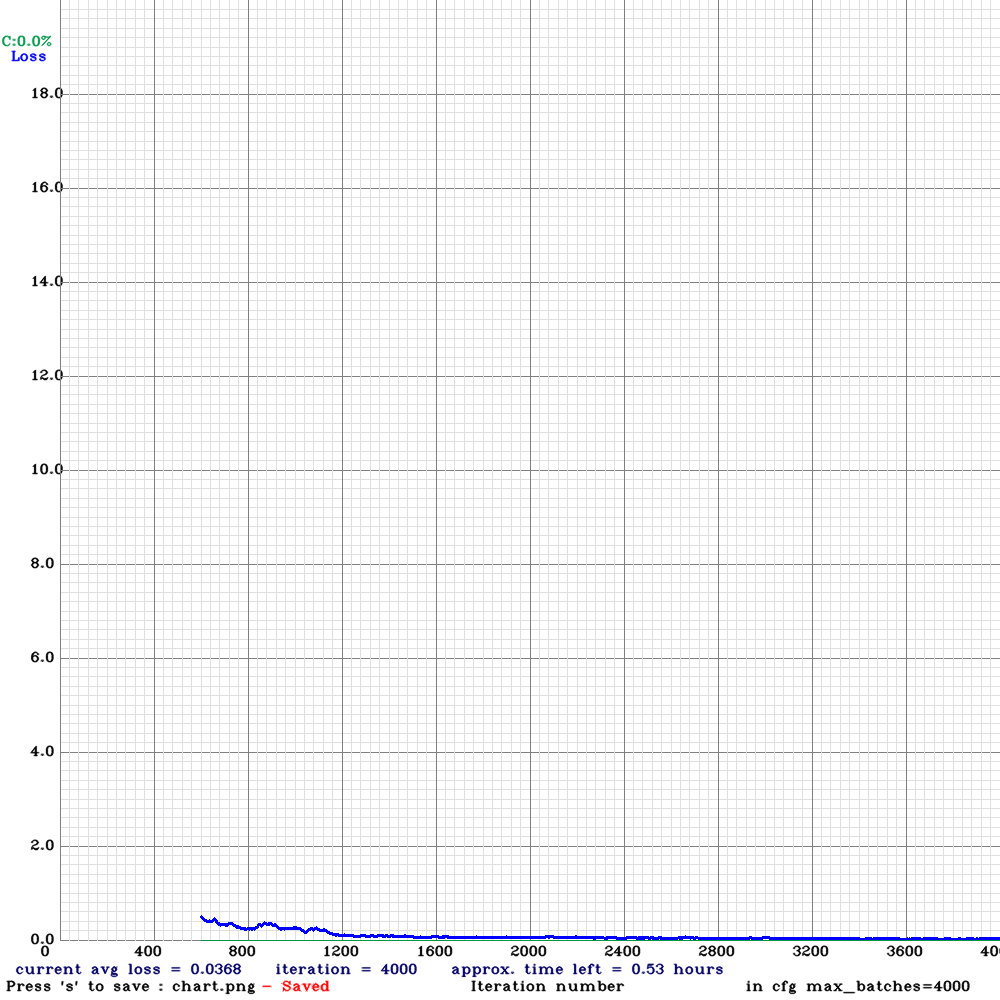Image resolution: width=1000 pixels, height=1000 pixels.
Task: Click the 'C:0.0%' label
Action: (26, 41)
